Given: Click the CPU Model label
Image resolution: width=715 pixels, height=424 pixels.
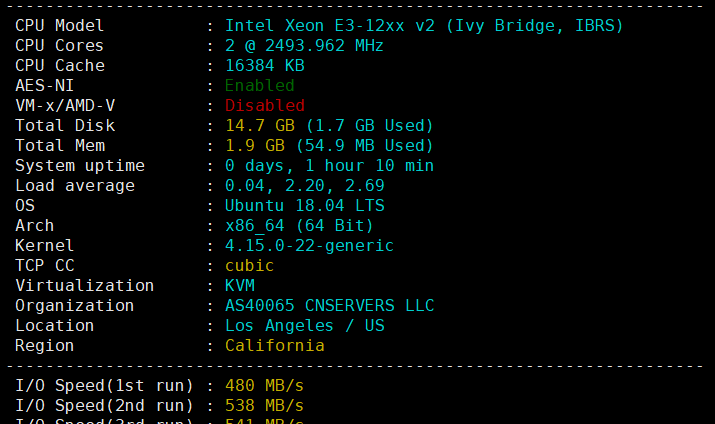Looking at the screenshot, I should [60, 26].
